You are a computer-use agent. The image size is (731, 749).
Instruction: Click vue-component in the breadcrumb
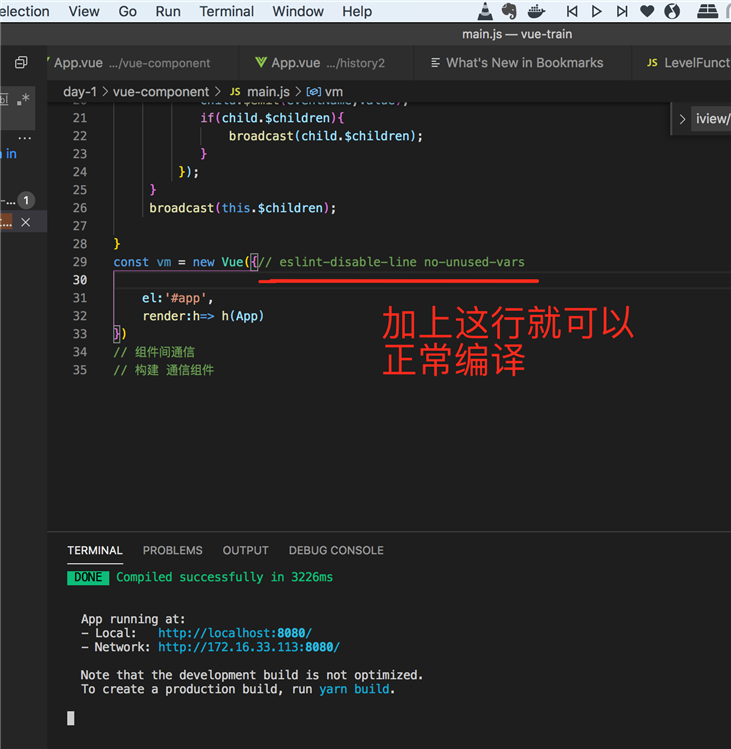[161, 91]
